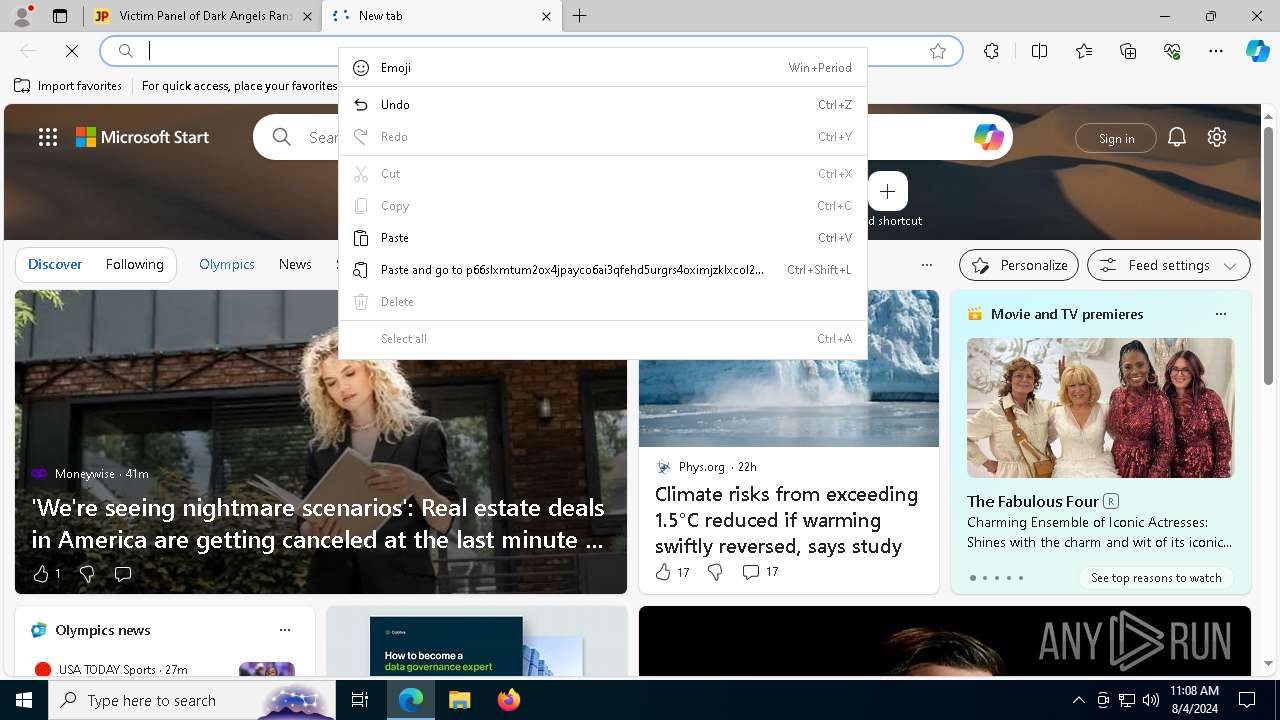Open the Favorites list icon

click(1084, 51)
